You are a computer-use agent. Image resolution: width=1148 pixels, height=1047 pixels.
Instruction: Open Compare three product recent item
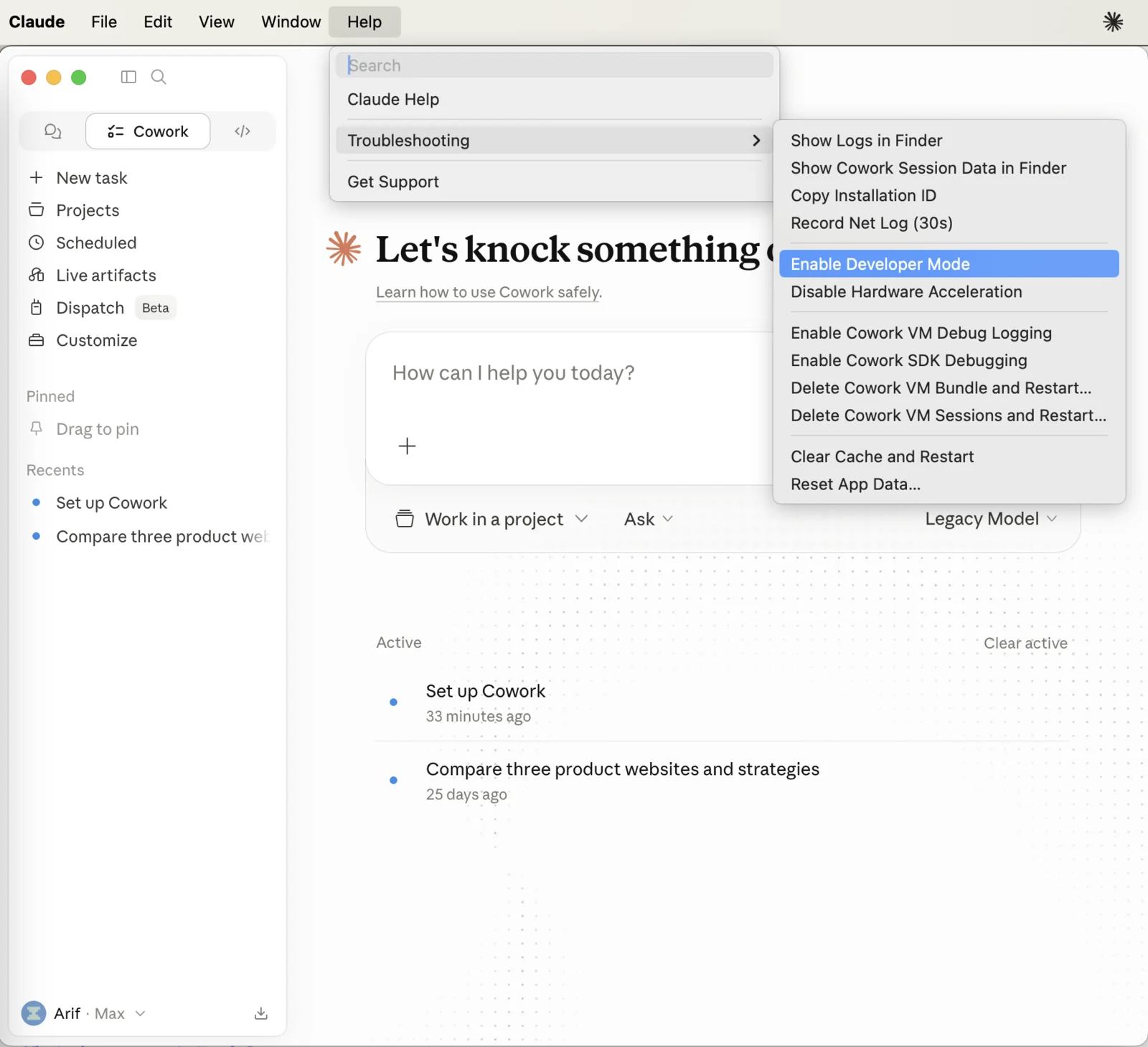click(161, 537)
